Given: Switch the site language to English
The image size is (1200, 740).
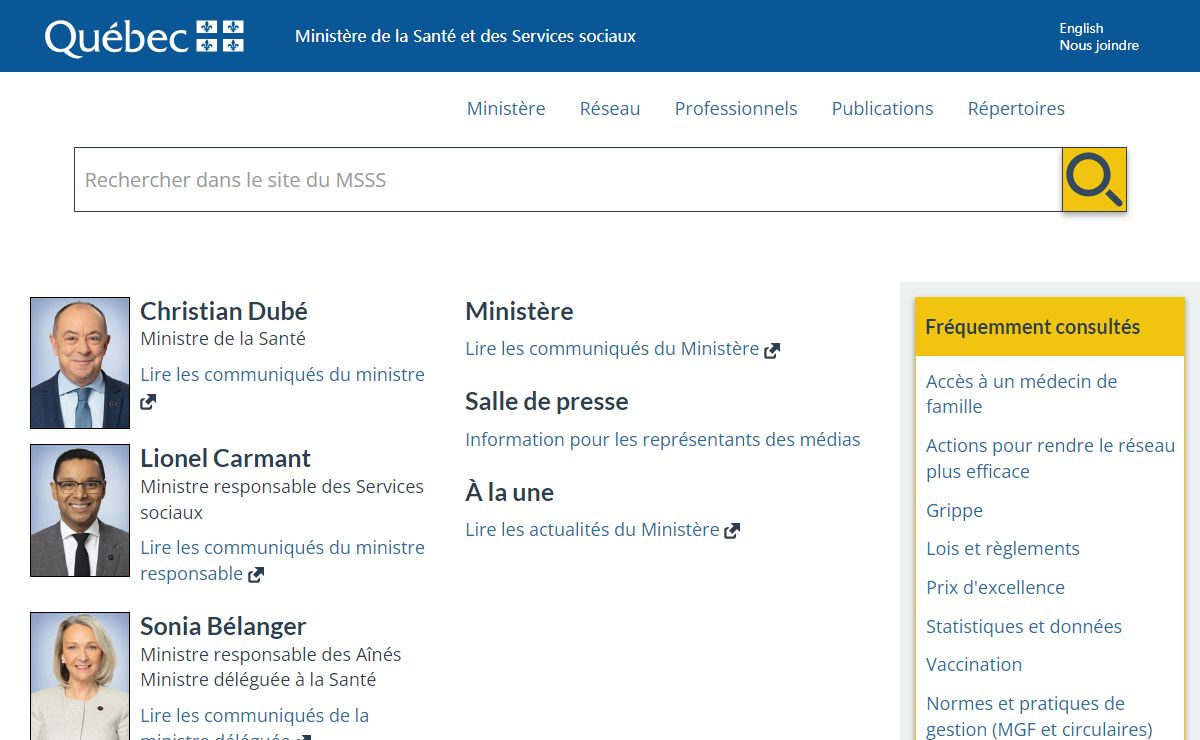Looking at the screenshot, I should (1081, 28).
